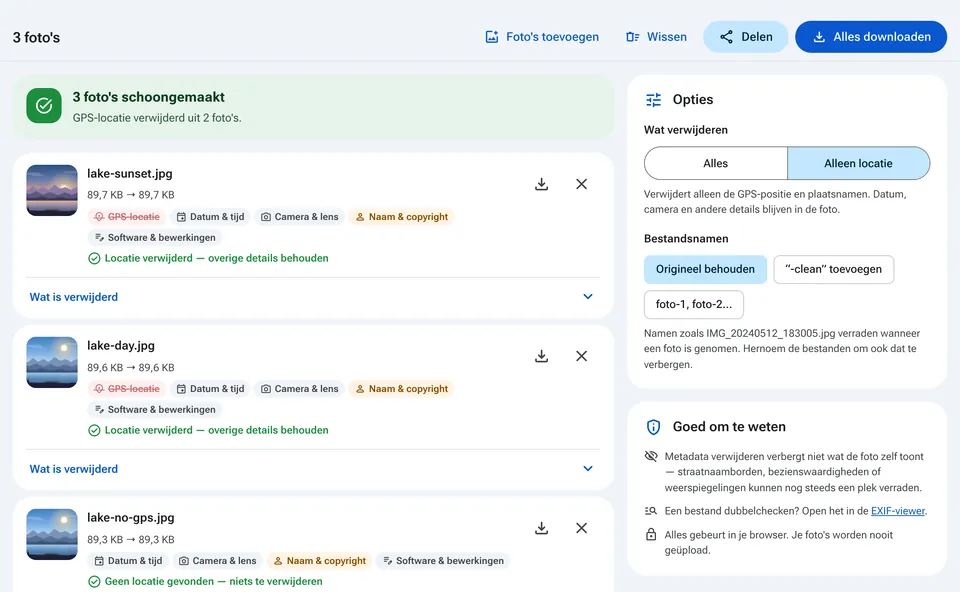Viewport: 960px width, 592px height.
Task: Click the Datum & tijd tag on lake-sunset.jpg
Action: click(x=211, y=217)
